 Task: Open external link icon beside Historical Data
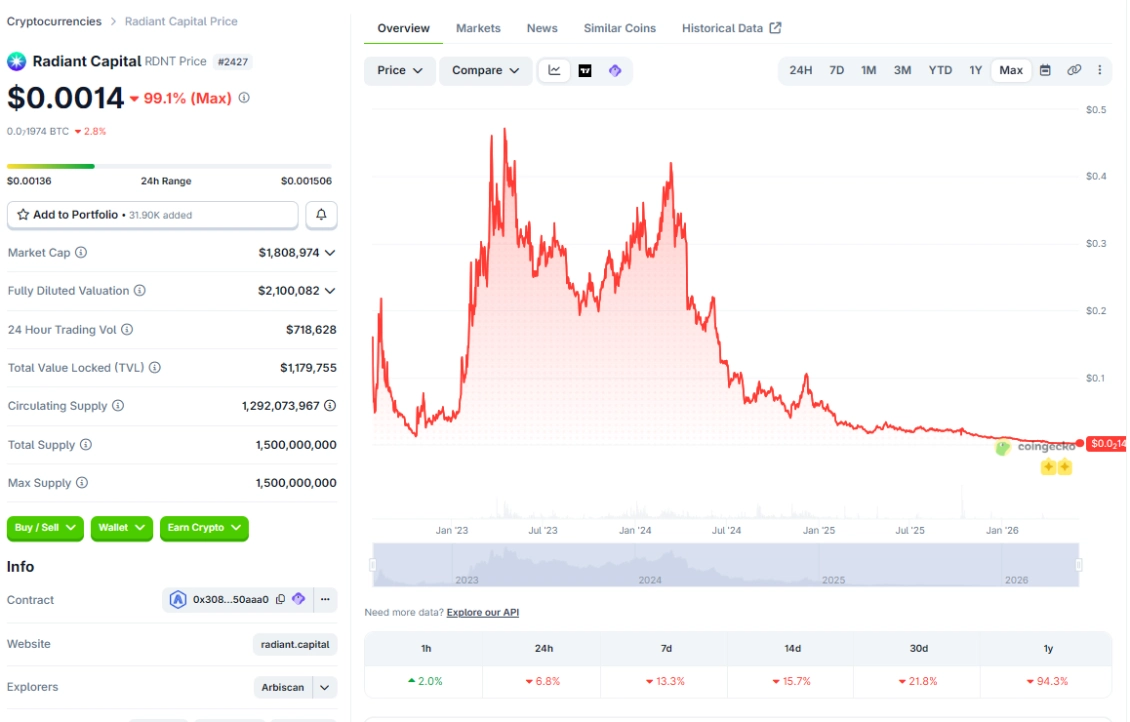tap(775, 27)
